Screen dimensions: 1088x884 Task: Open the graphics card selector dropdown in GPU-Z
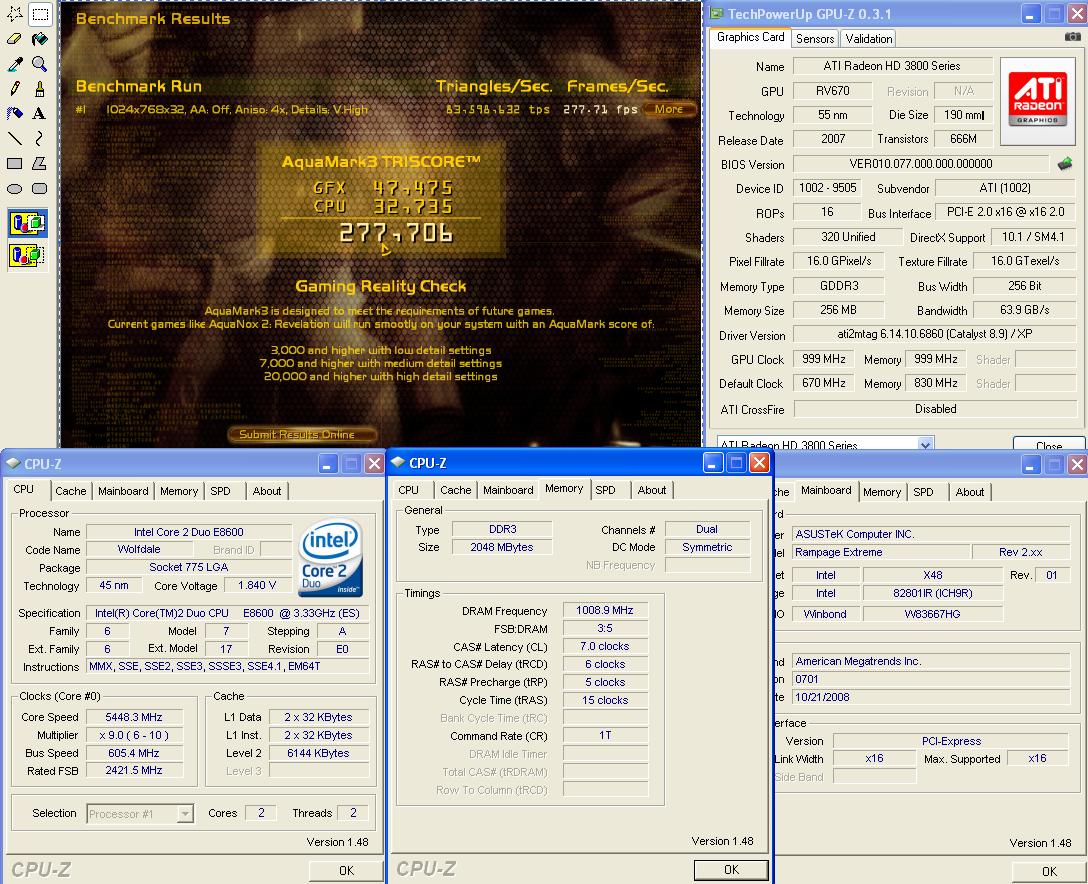click(x=924, y=445)
